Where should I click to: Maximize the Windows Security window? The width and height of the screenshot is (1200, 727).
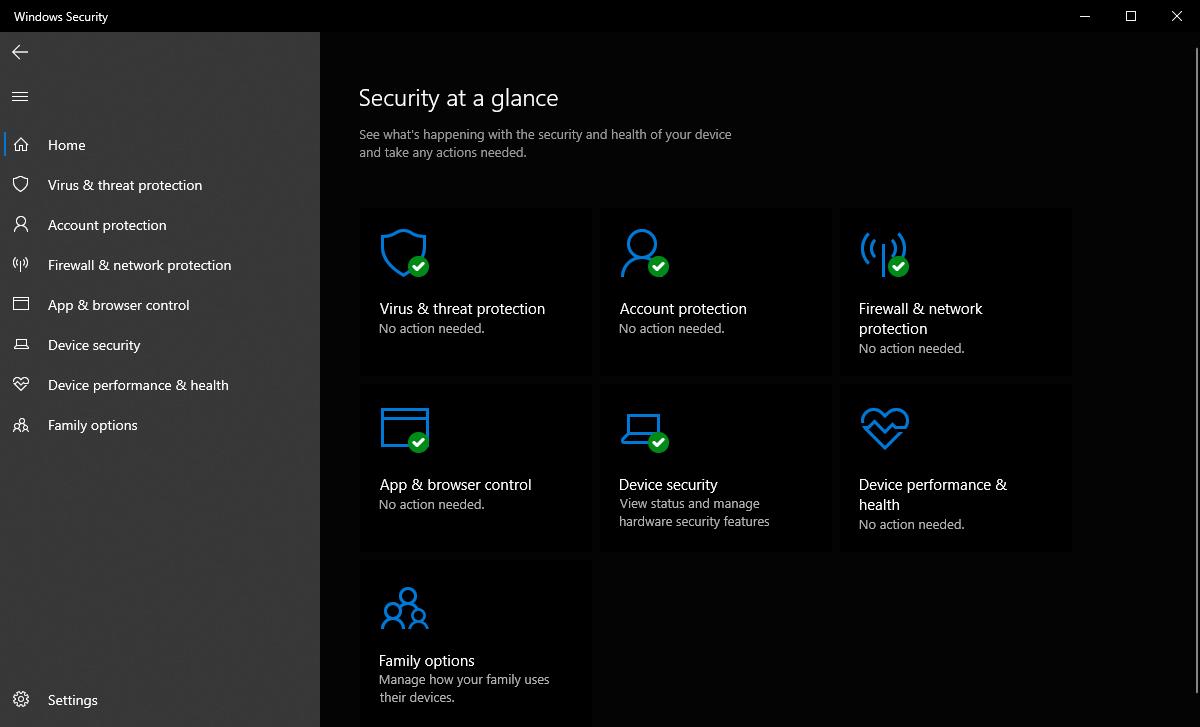coord(1131,16)
